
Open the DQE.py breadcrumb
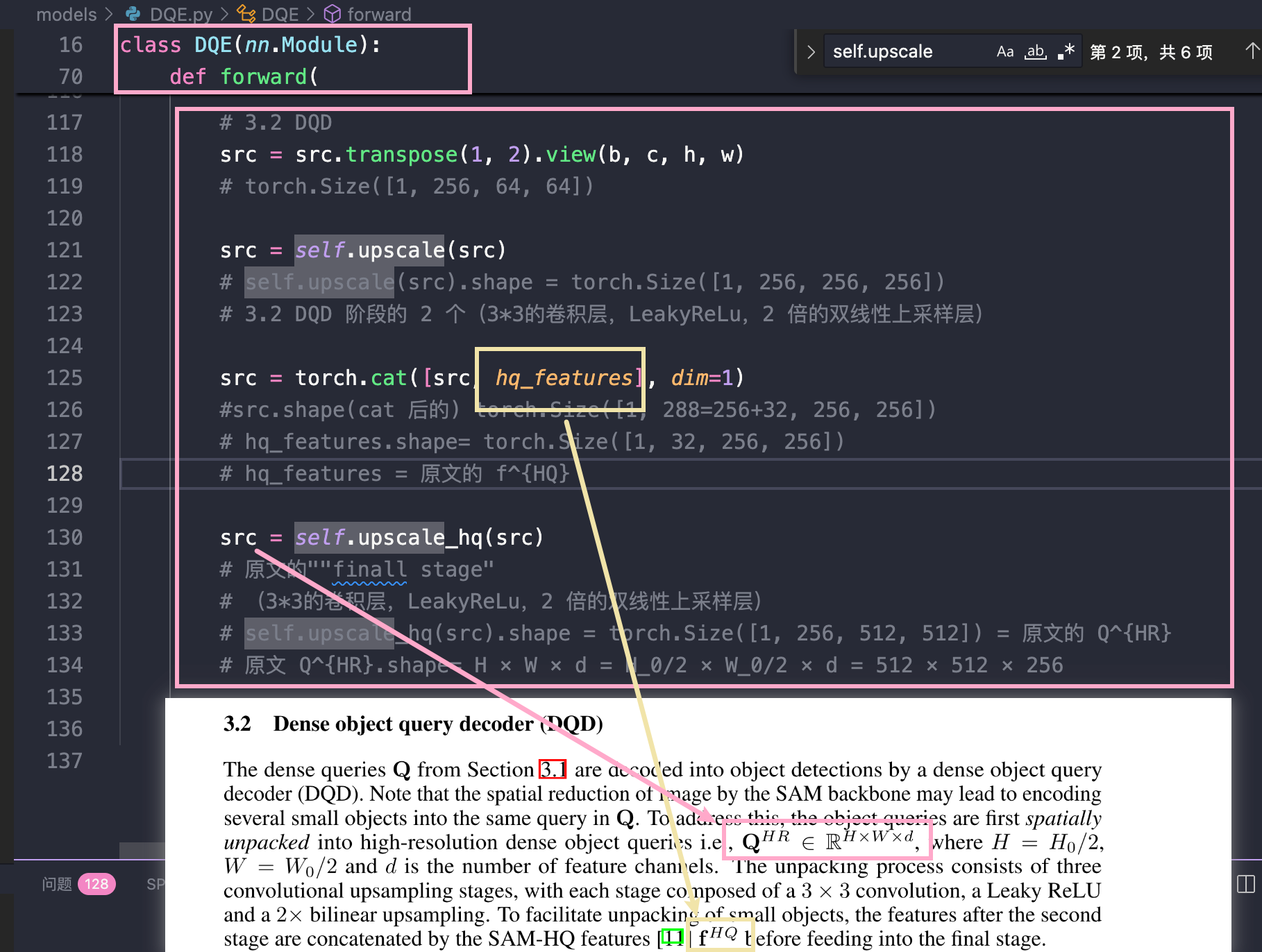181,14
